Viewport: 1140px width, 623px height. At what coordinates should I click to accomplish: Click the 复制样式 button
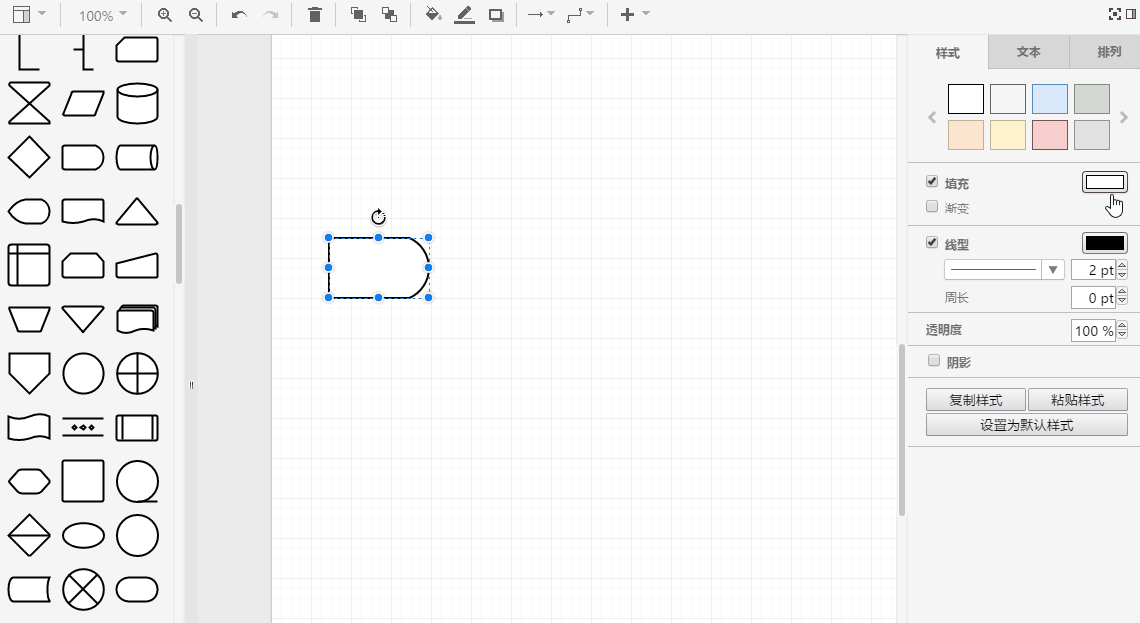[x=975, y=400]
